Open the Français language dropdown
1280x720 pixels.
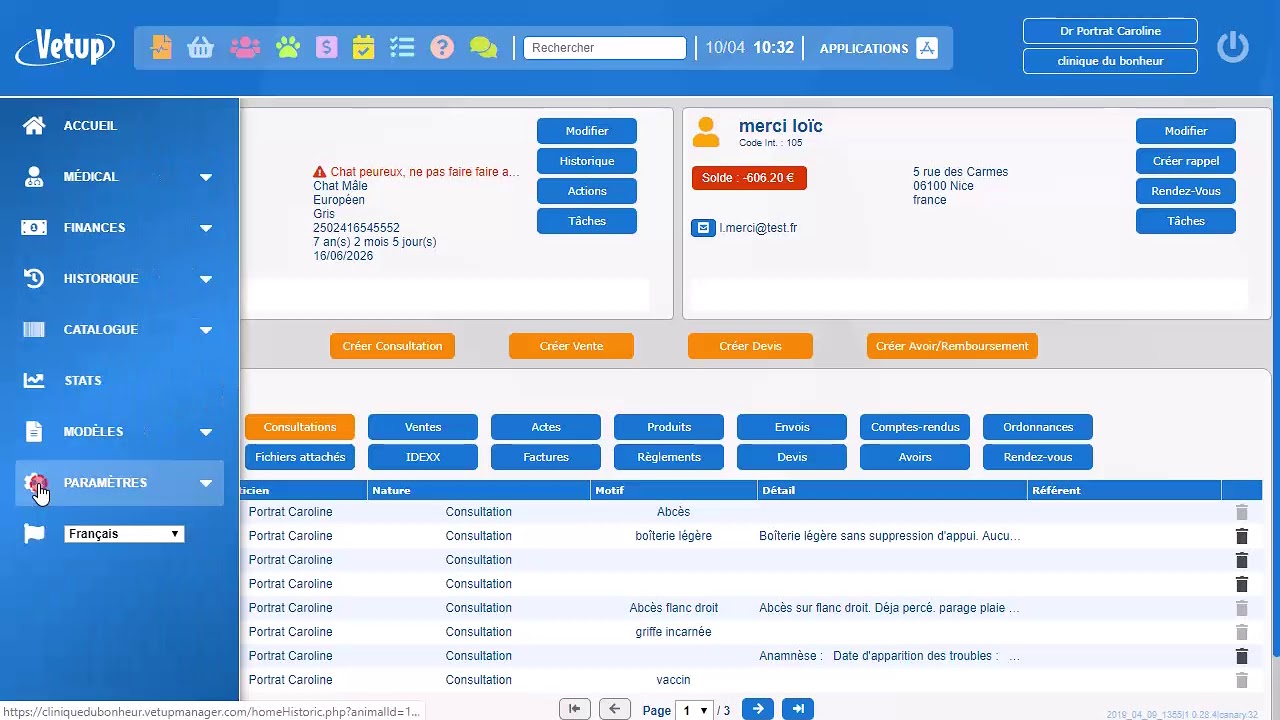click(123, 533)
